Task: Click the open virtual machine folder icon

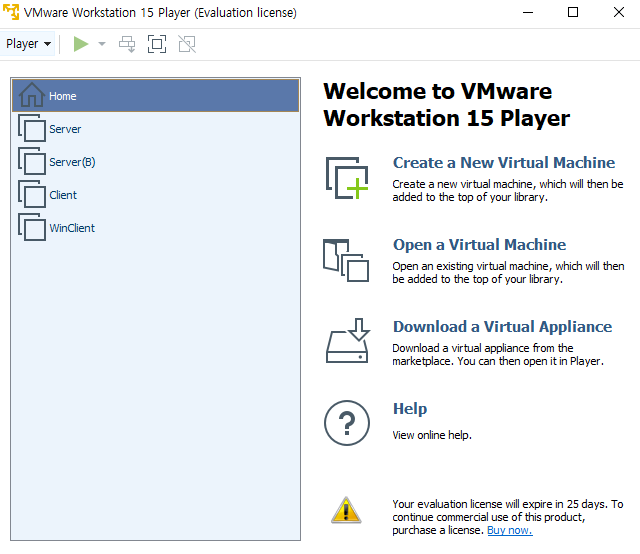Action: [346, 260]
